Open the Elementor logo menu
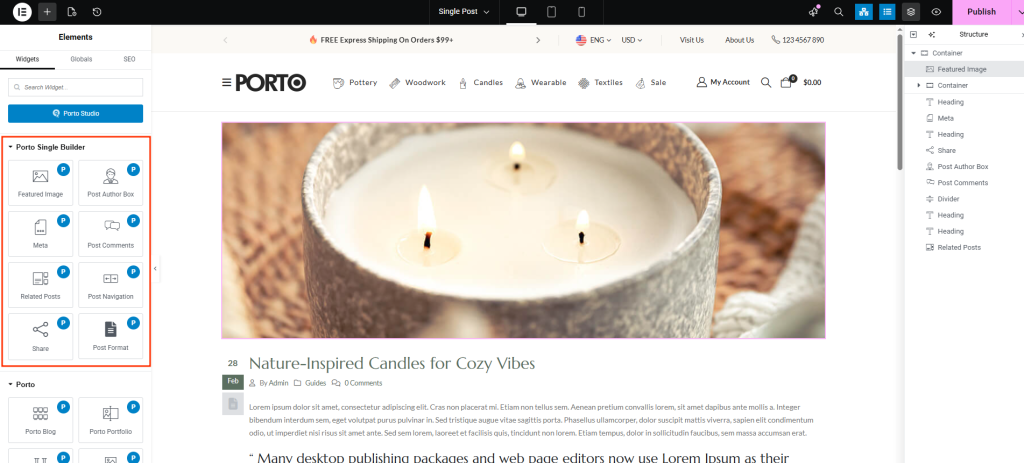1024x463 pixels. coord(22,12)
